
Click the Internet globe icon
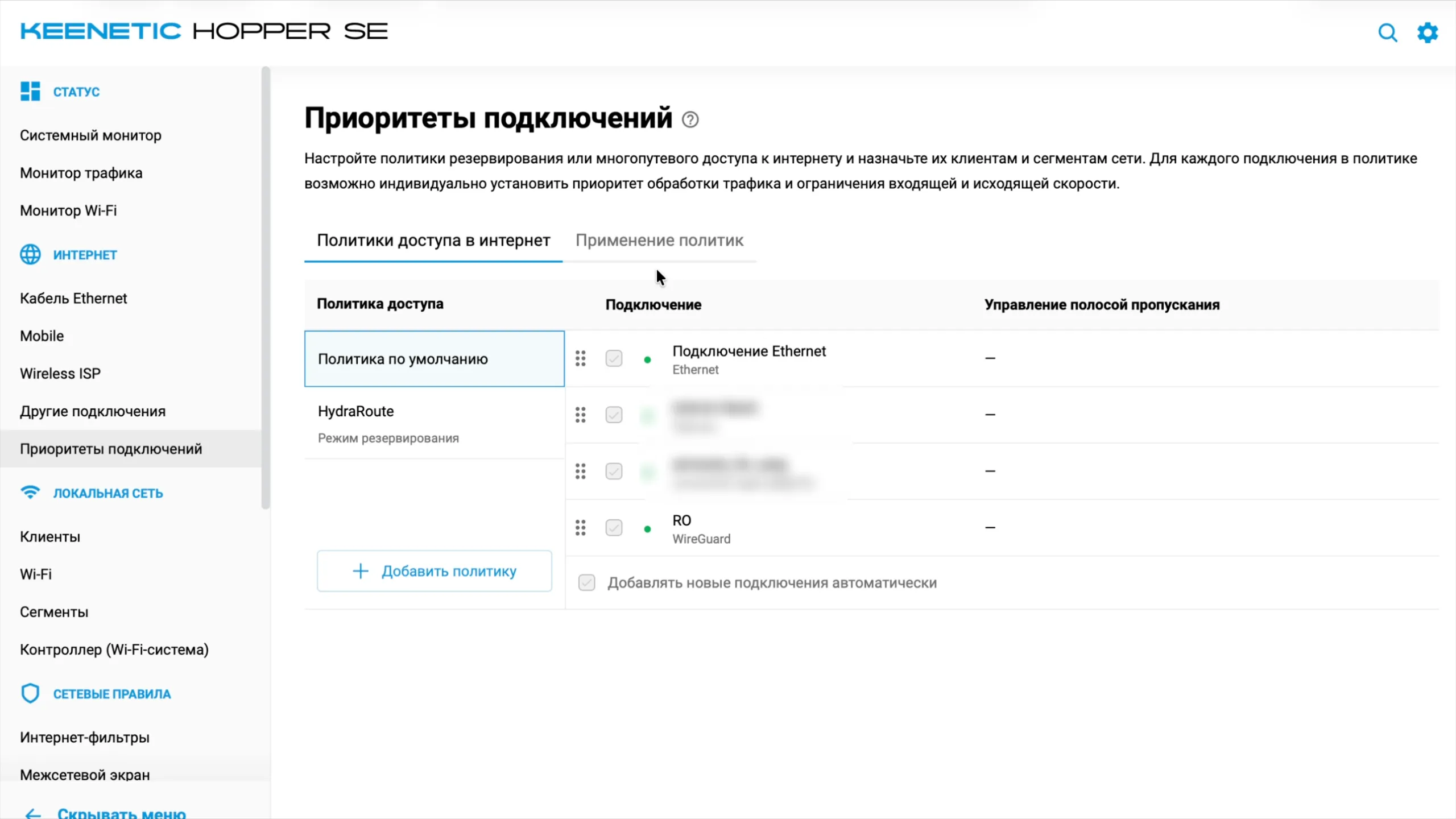click(30, 254)
